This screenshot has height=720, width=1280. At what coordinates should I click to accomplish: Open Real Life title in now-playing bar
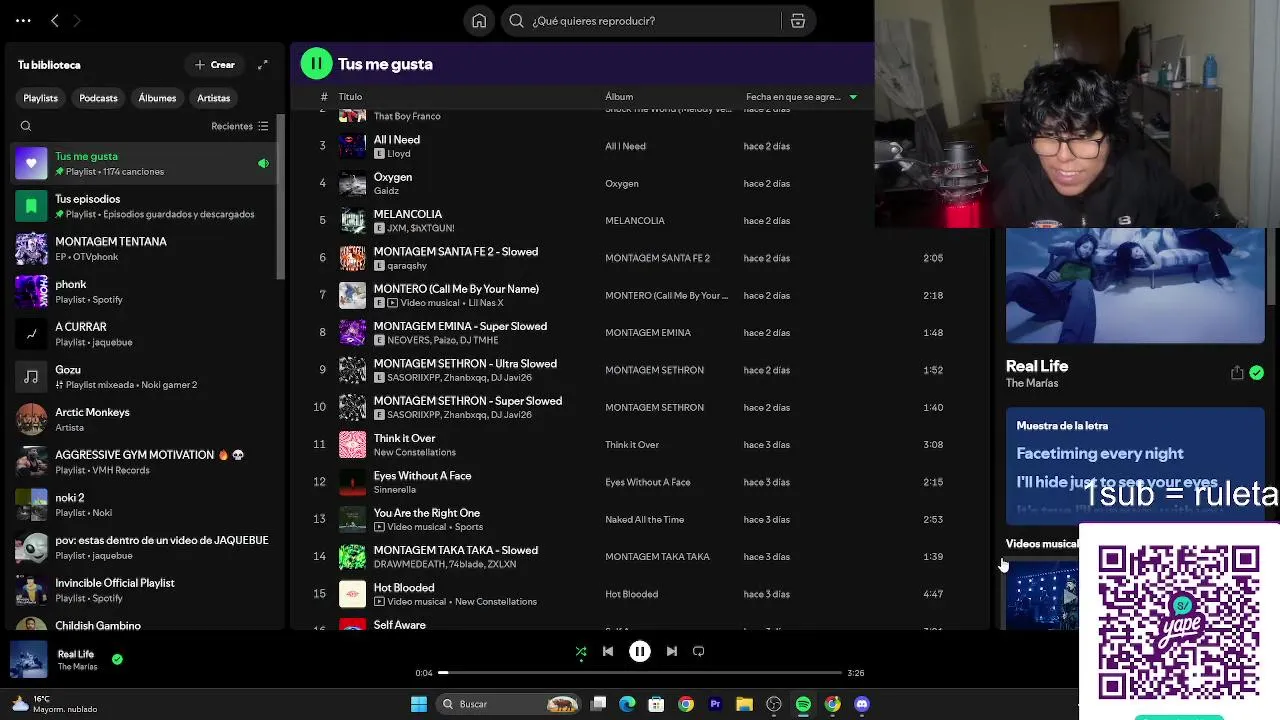pyautogui.click(x=76, y=654)
